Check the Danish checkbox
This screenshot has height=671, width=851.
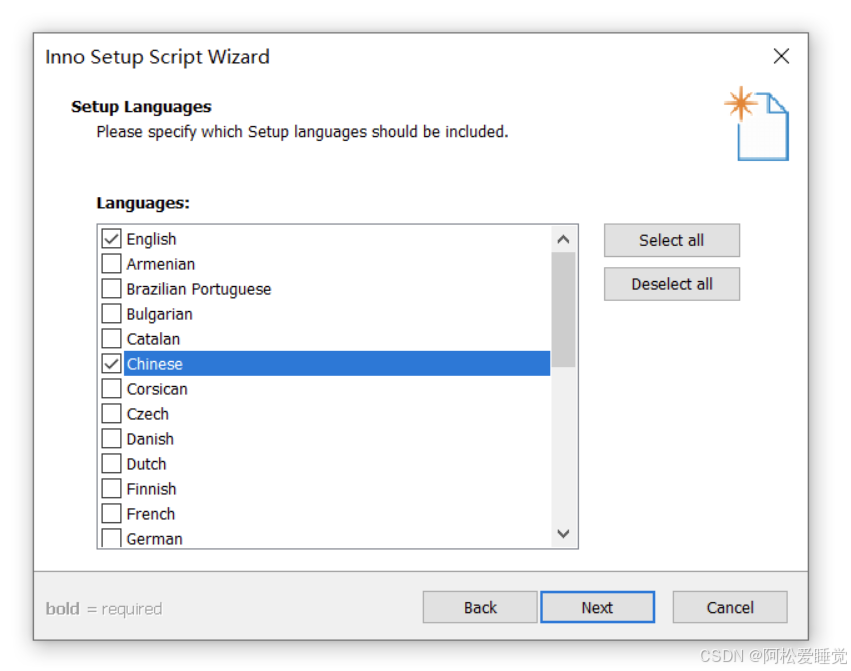[111, 438]
